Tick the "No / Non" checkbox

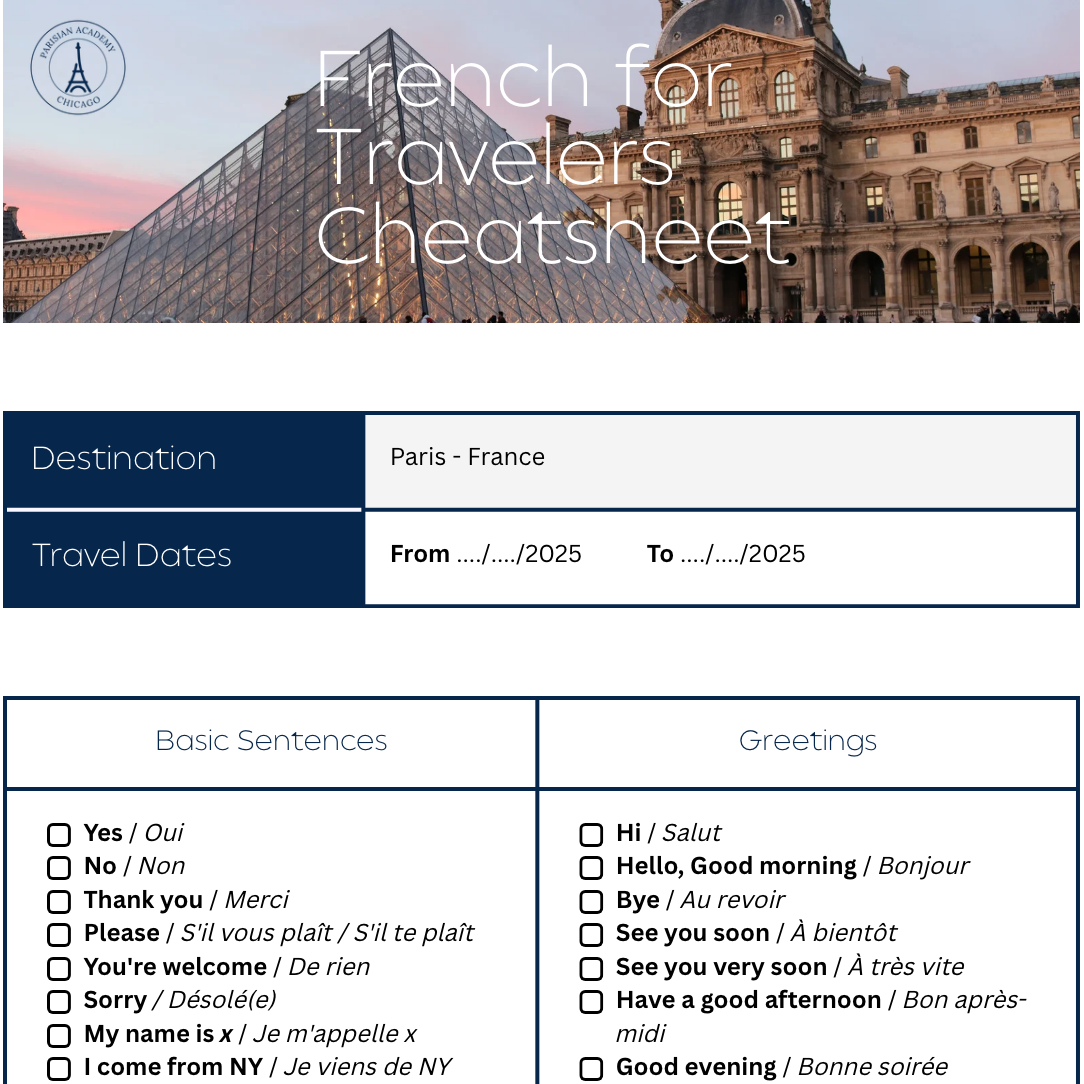60,868
